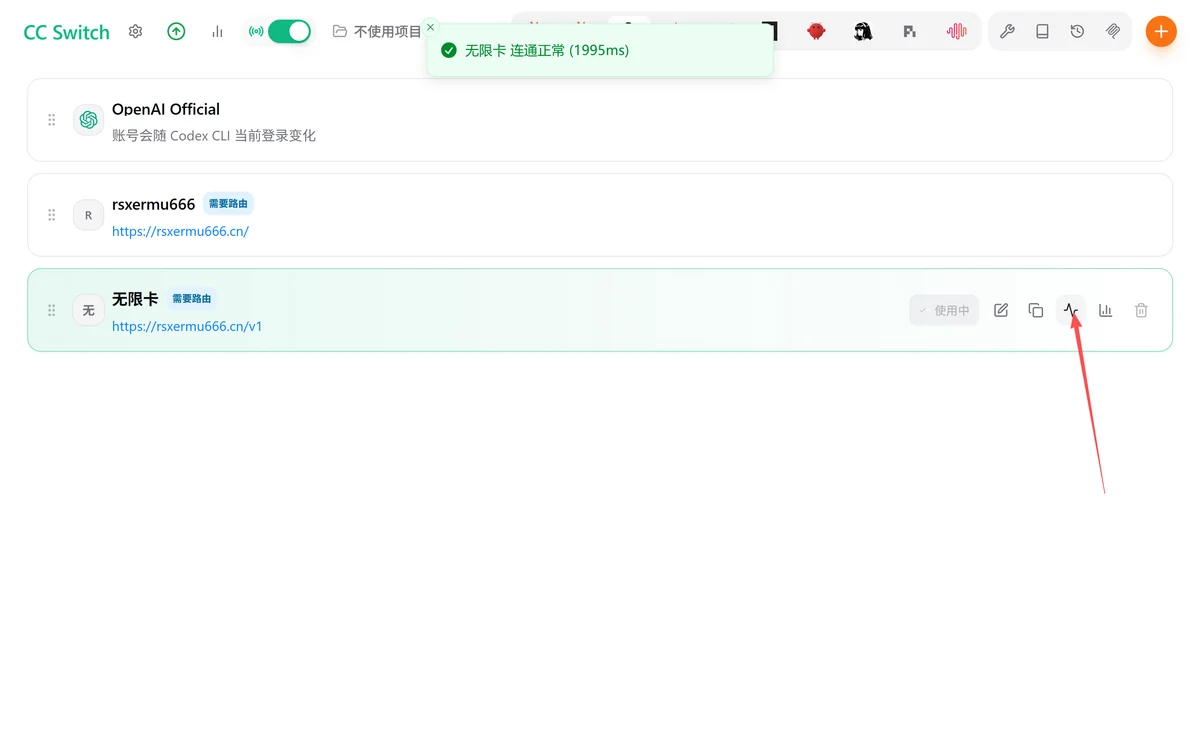Open usage stats chart icon on 无限卡
The image size is (1200, 755).
[x=1106, y=310]
